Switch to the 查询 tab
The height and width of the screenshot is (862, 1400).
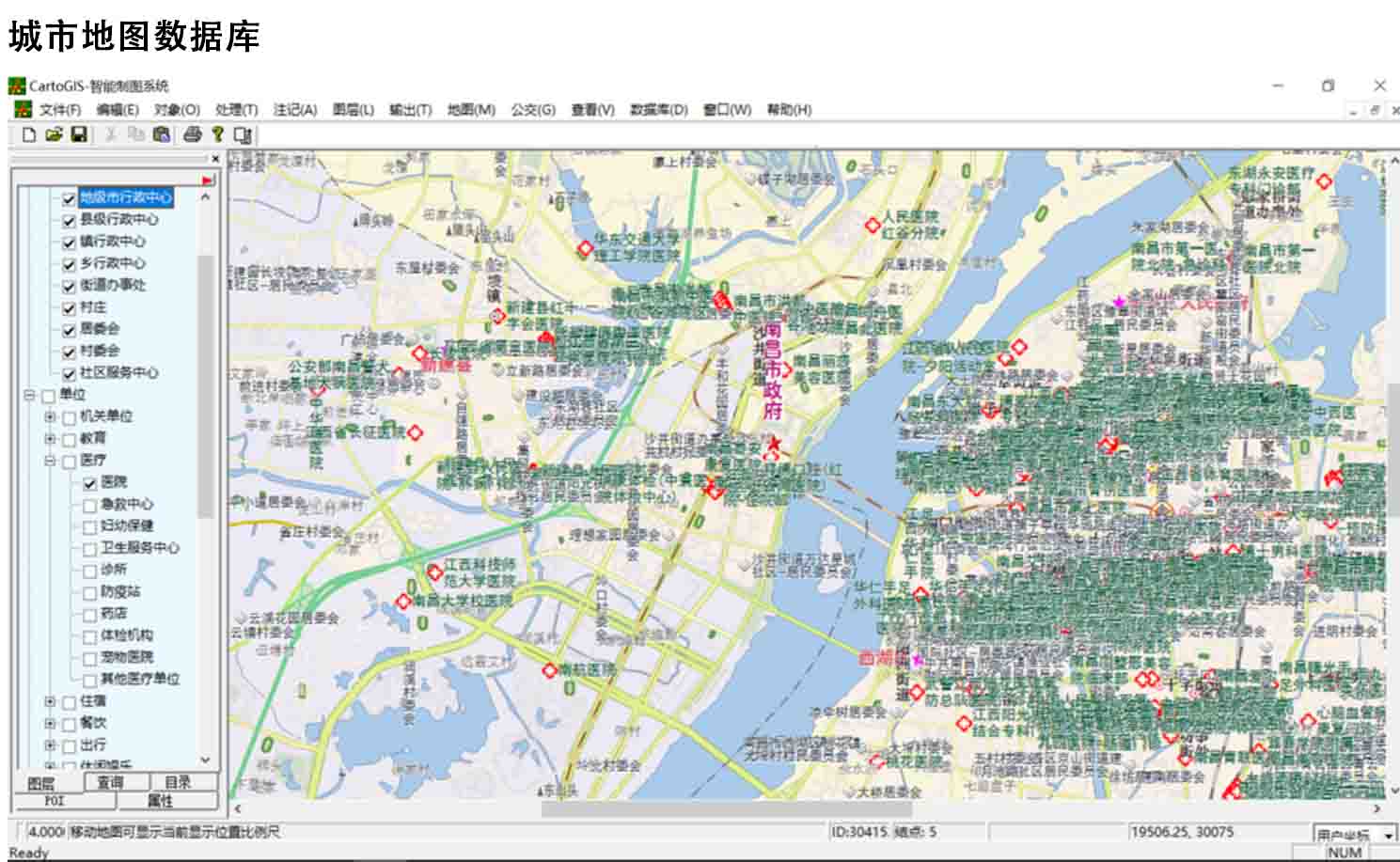(x=110, y=782)
